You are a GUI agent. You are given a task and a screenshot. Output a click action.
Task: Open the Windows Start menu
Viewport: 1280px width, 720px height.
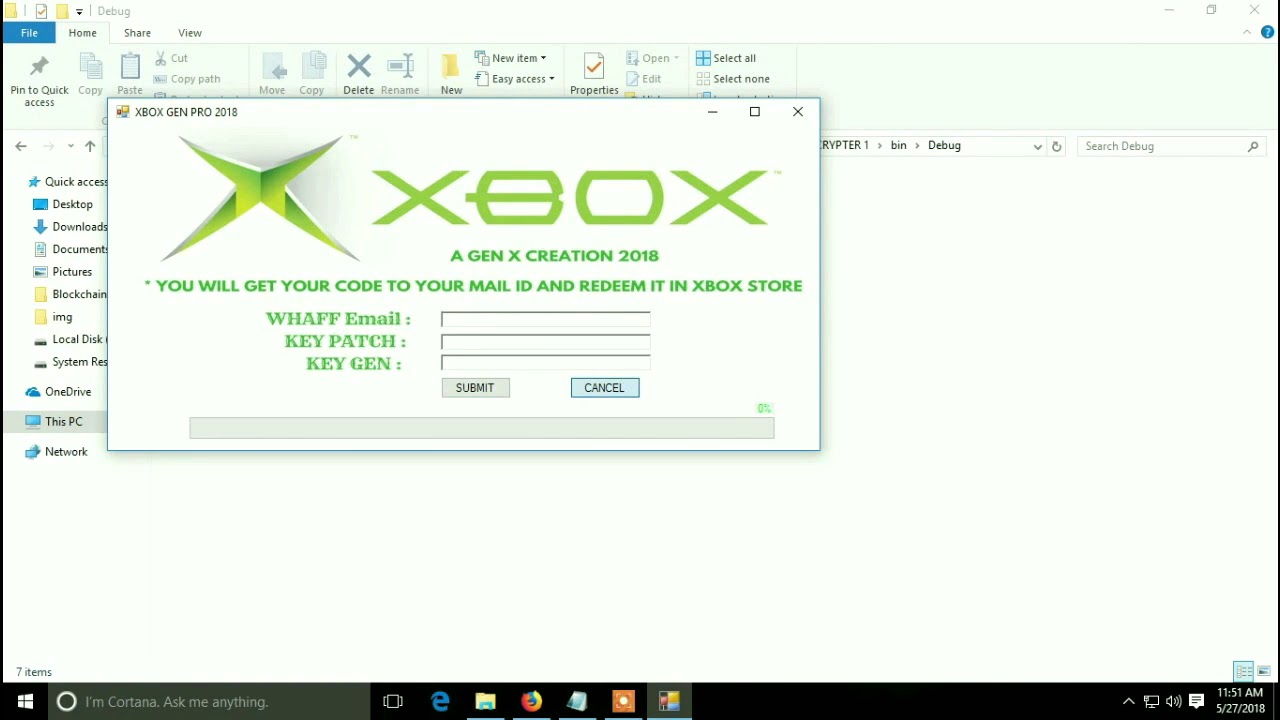click(25, 701)
